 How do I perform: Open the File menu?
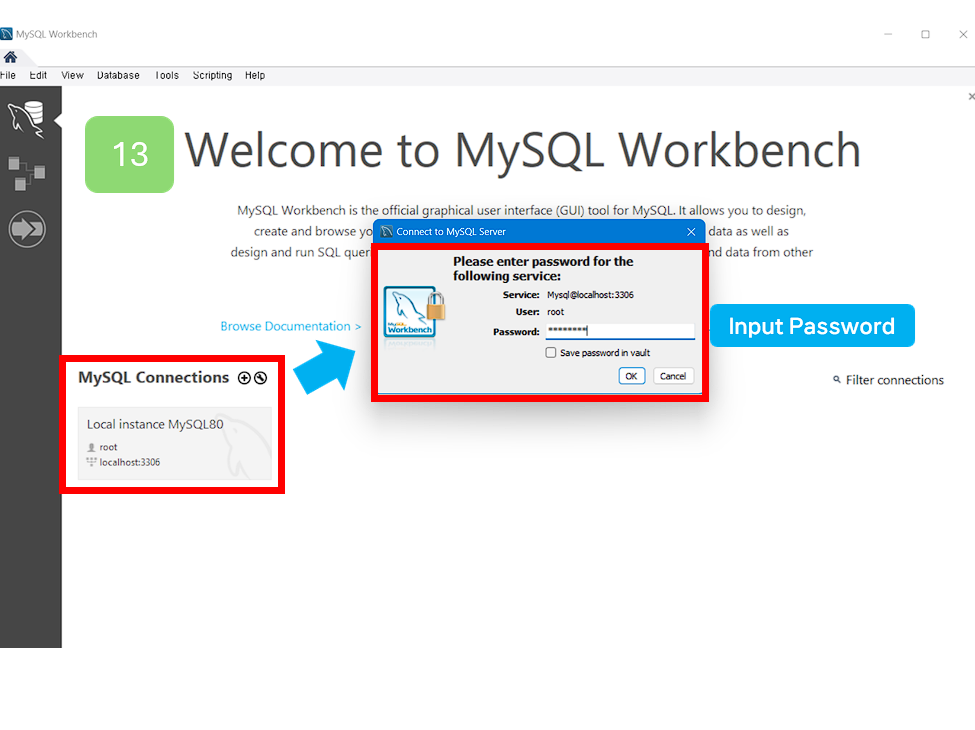[x=8, y=75]
